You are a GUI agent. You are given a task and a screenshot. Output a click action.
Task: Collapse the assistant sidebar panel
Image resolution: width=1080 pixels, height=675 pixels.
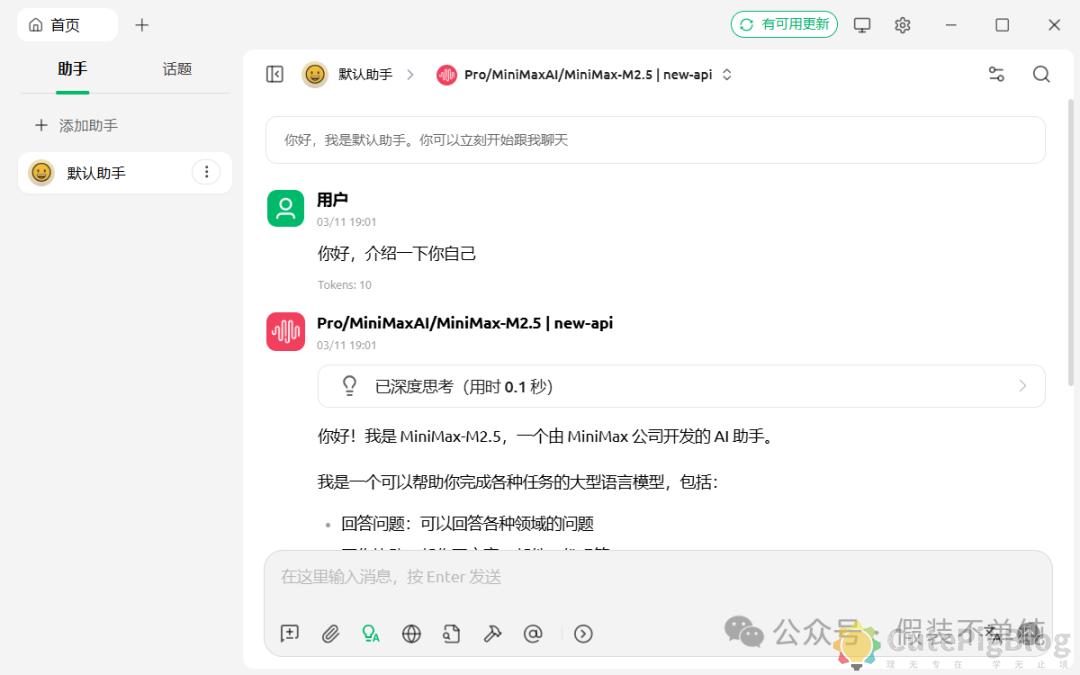(x=274, y=74)
